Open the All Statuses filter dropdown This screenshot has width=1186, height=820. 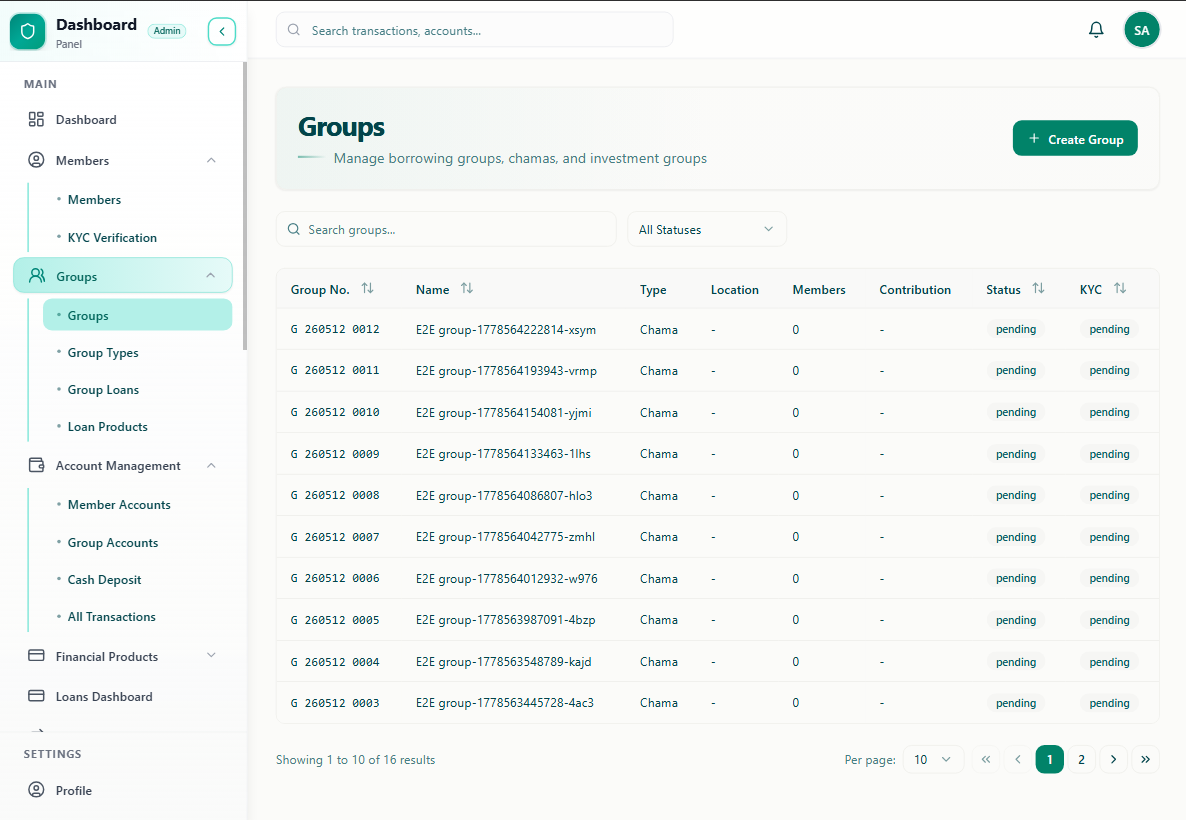pos(706,229)
